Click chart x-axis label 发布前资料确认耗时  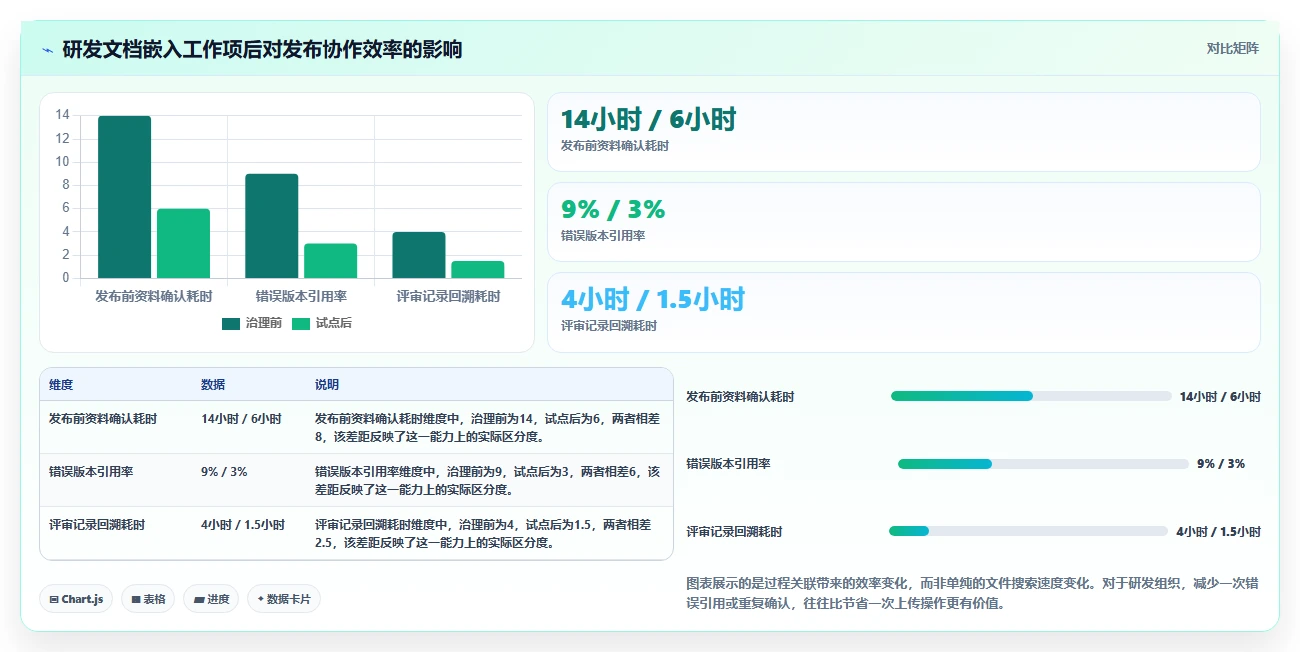(x=154, y=297)
